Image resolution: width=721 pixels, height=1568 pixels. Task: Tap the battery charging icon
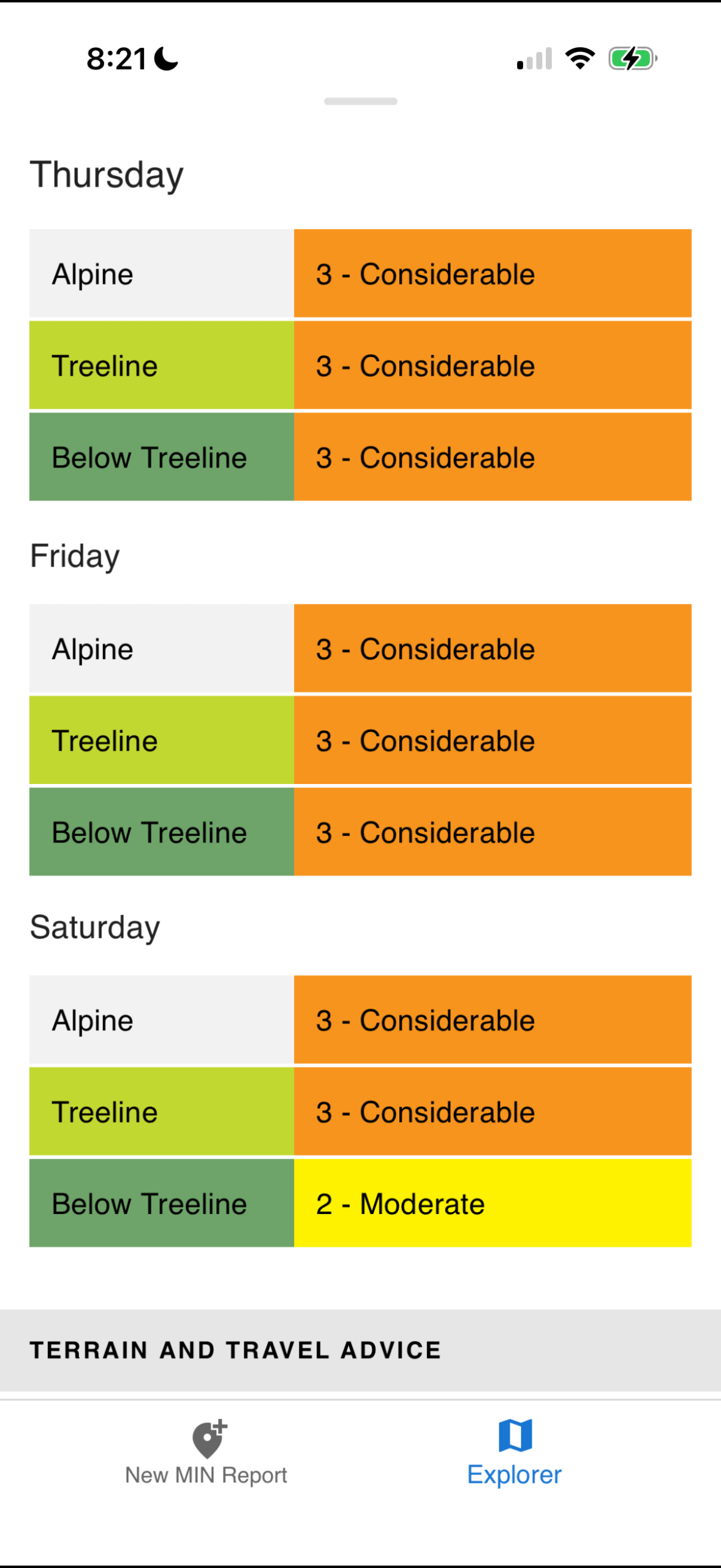coord(632,59)
